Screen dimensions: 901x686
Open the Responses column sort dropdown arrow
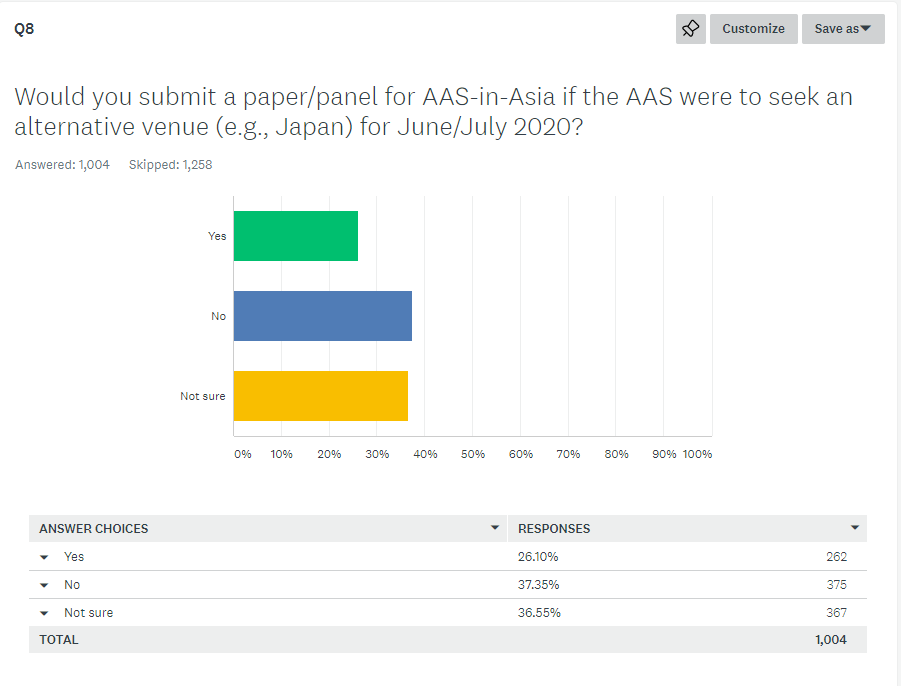click(x=855, y=527)
